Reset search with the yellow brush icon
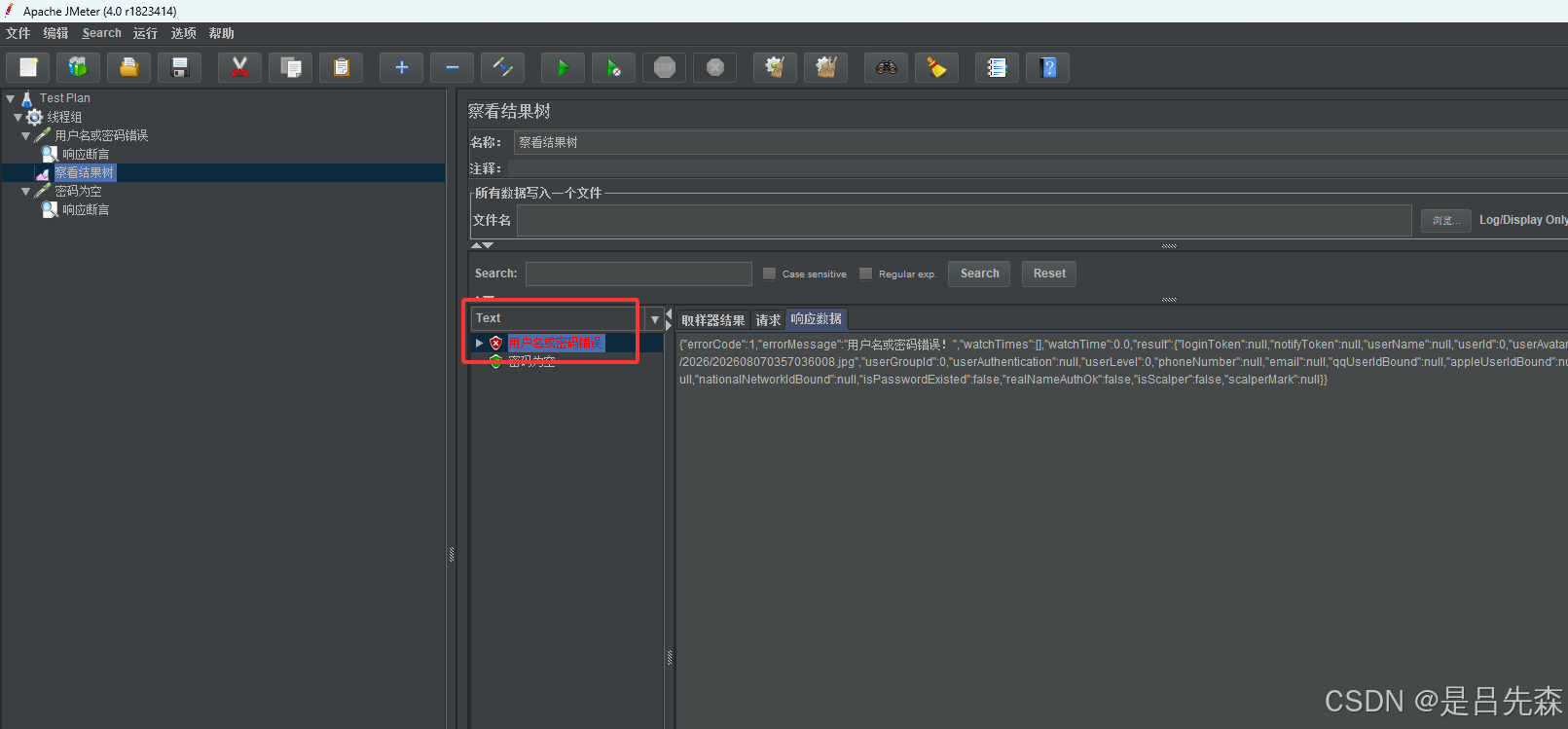 click(x=936, y=67)
